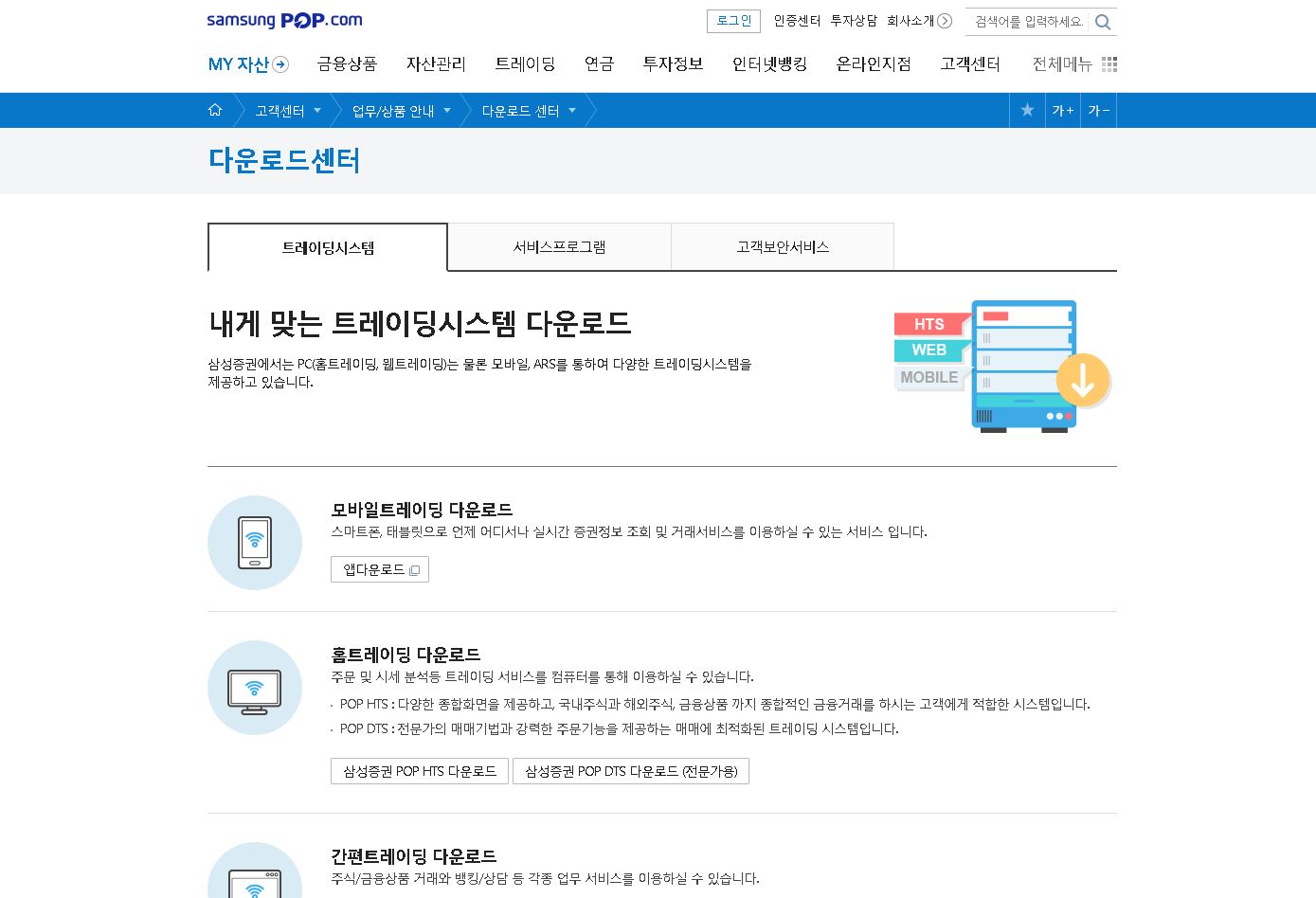Open the 고객센터 main menu
Screen dimensions: 1316x898
pos(970,63)
